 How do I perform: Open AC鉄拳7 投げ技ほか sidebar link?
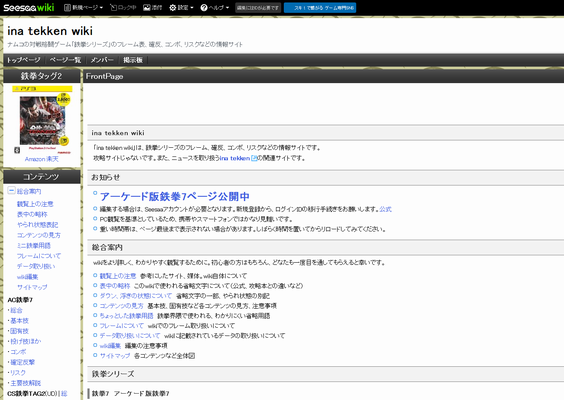click(26, 341)
